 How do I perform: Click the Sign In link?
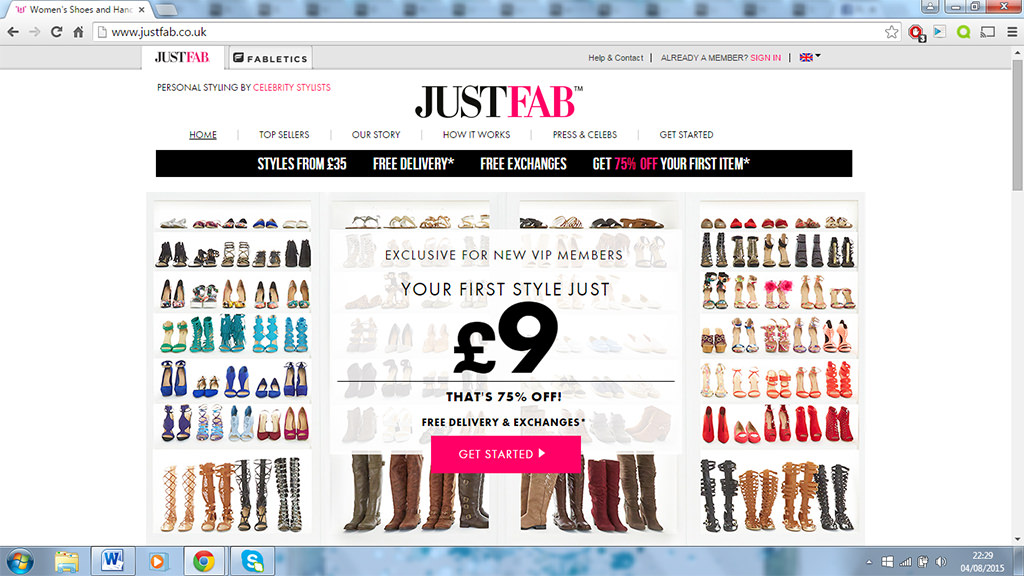[765, 58]
